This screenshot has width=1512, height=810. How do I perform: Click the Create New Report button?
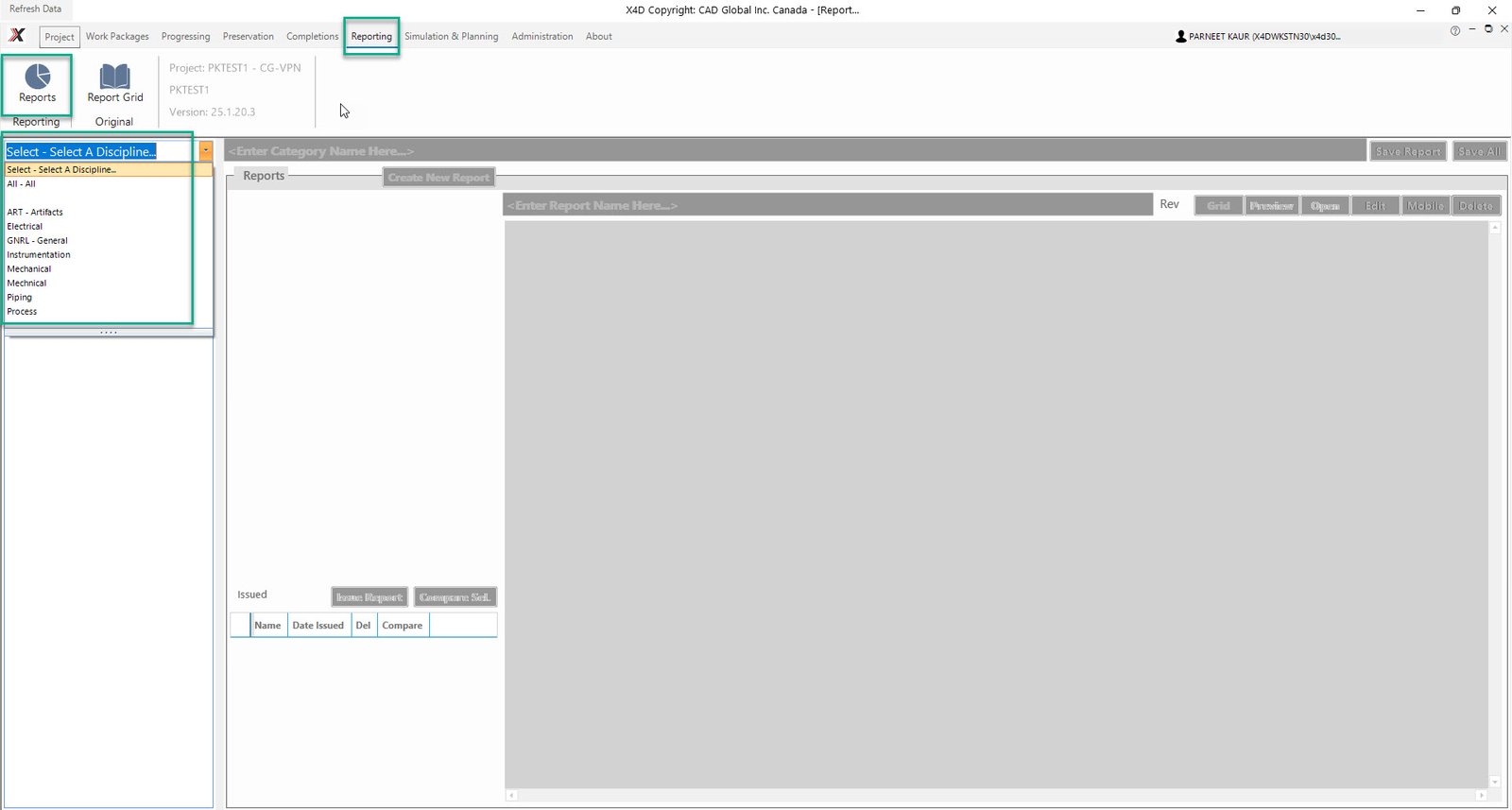(438, 178)
